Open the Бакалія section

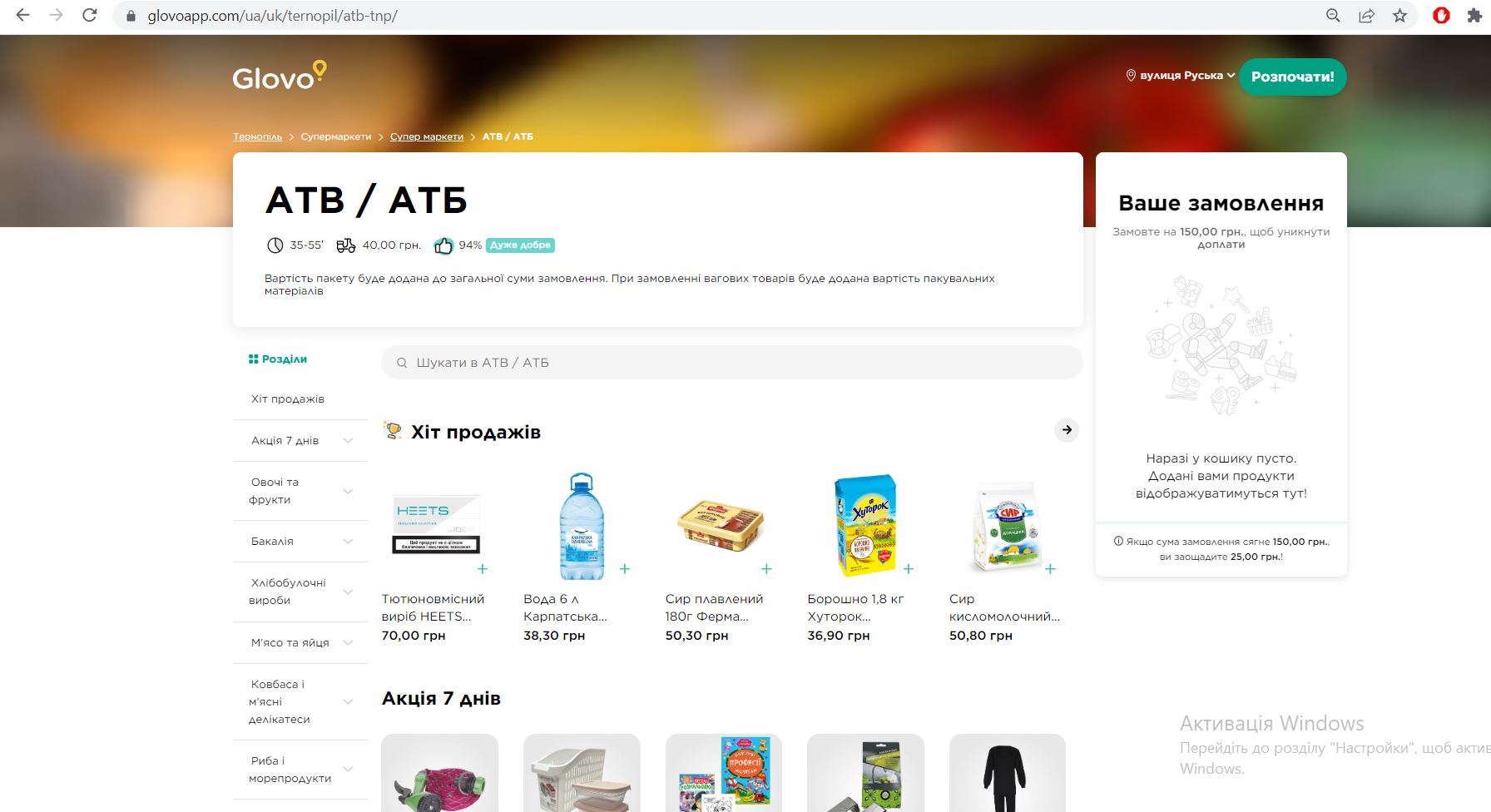pyautogui.click(x=301, y=542)
